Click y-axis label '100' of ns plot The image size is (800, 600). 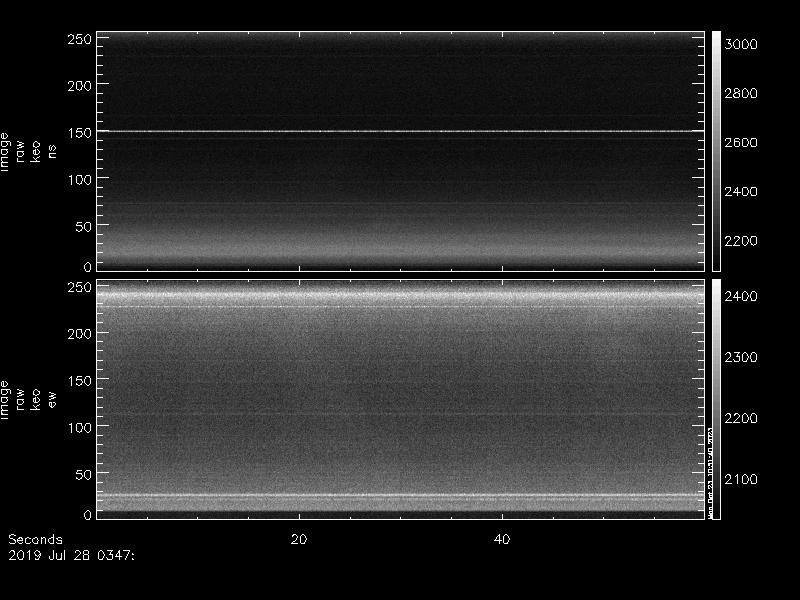[x=80, y=180]
